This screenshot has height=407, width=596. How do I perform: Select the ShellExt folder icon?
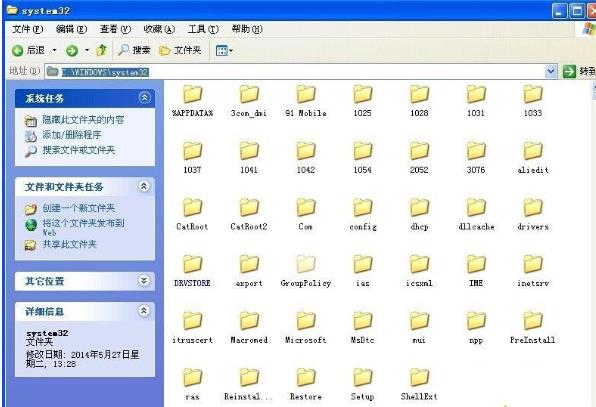pyautogui.click(x=419, y=377)
